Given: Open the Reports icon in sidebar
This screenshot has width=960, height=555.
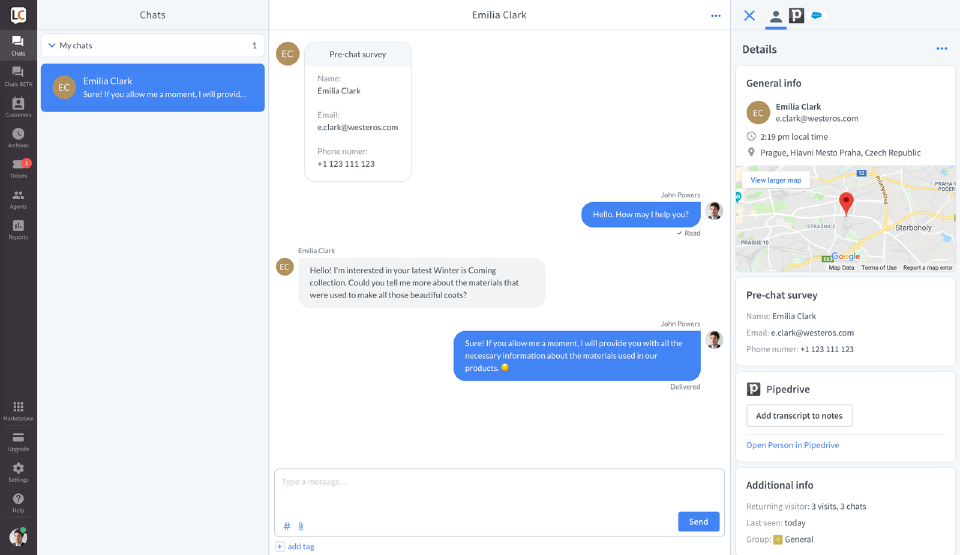Looking at the screenshot, I should [18, 227].
